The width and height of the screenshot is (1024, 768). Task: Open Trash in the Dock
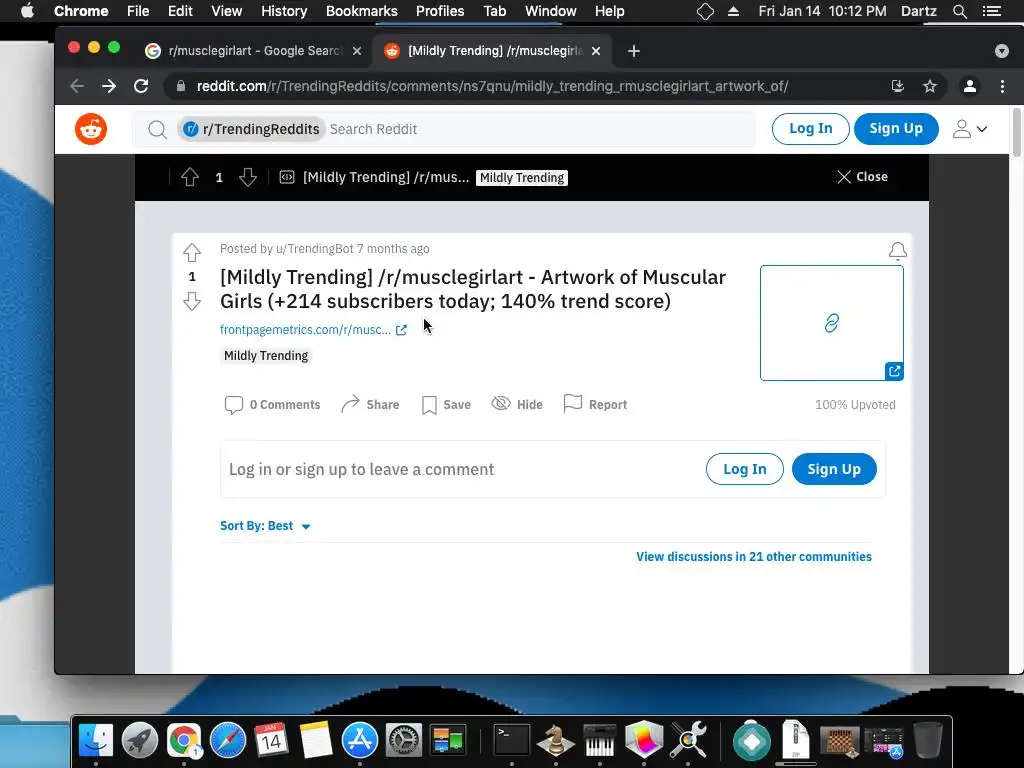pos(928,740)
